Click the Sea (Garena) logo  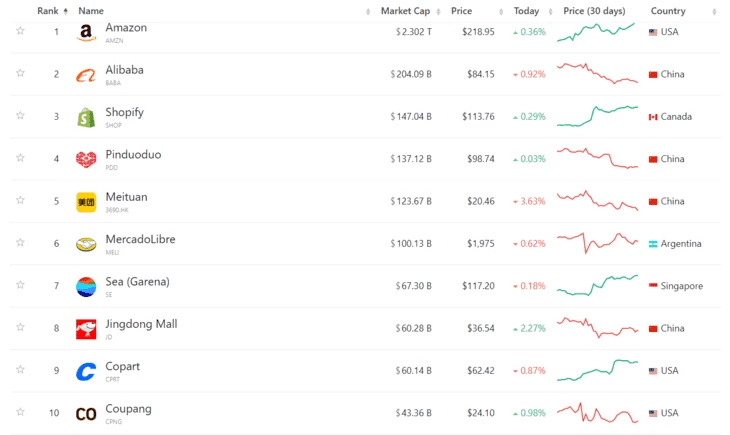[86, 287]
